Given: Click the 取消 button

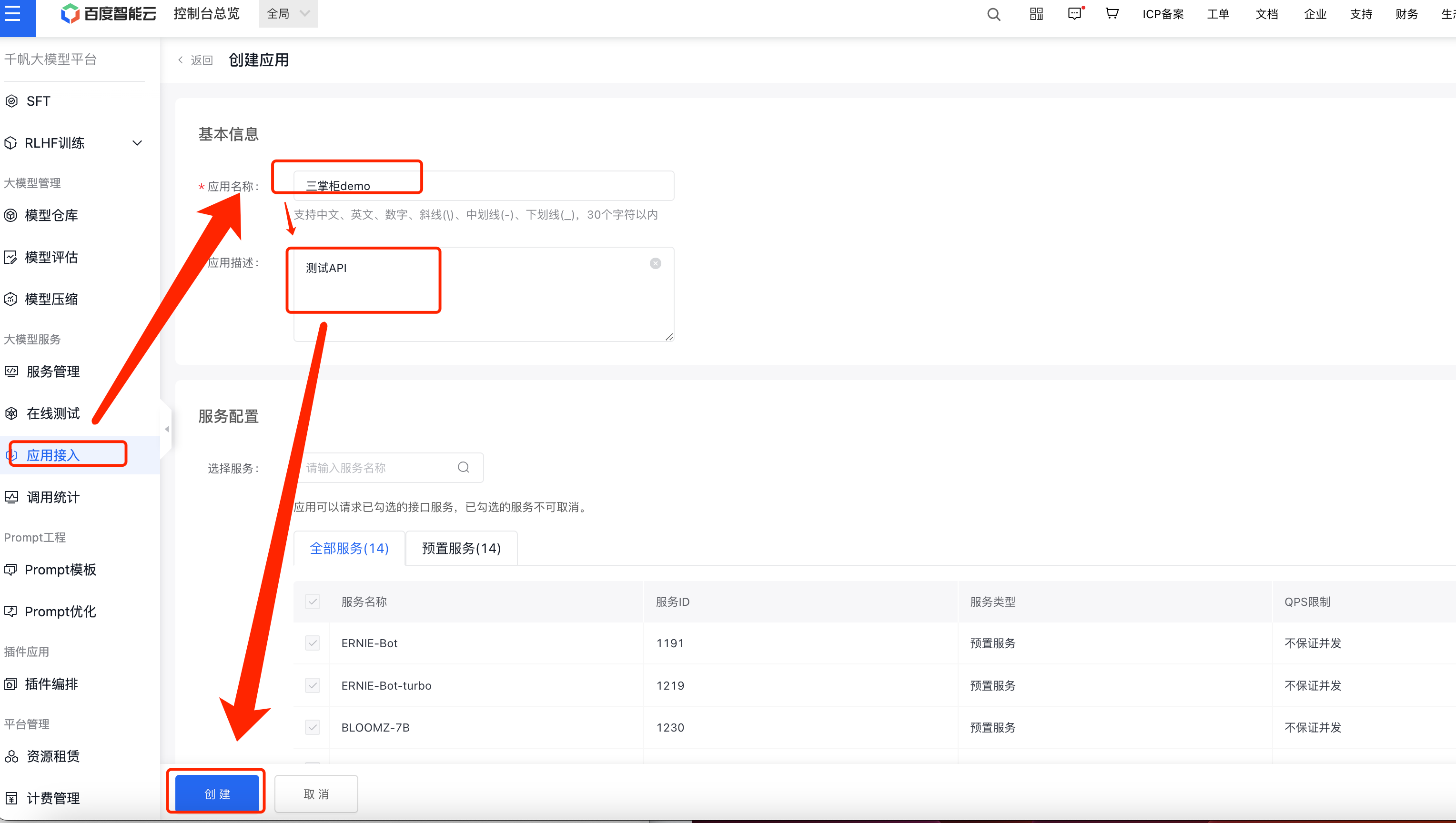Looking at the screenshot, I should pyautogui.click(x=316, y=794).
